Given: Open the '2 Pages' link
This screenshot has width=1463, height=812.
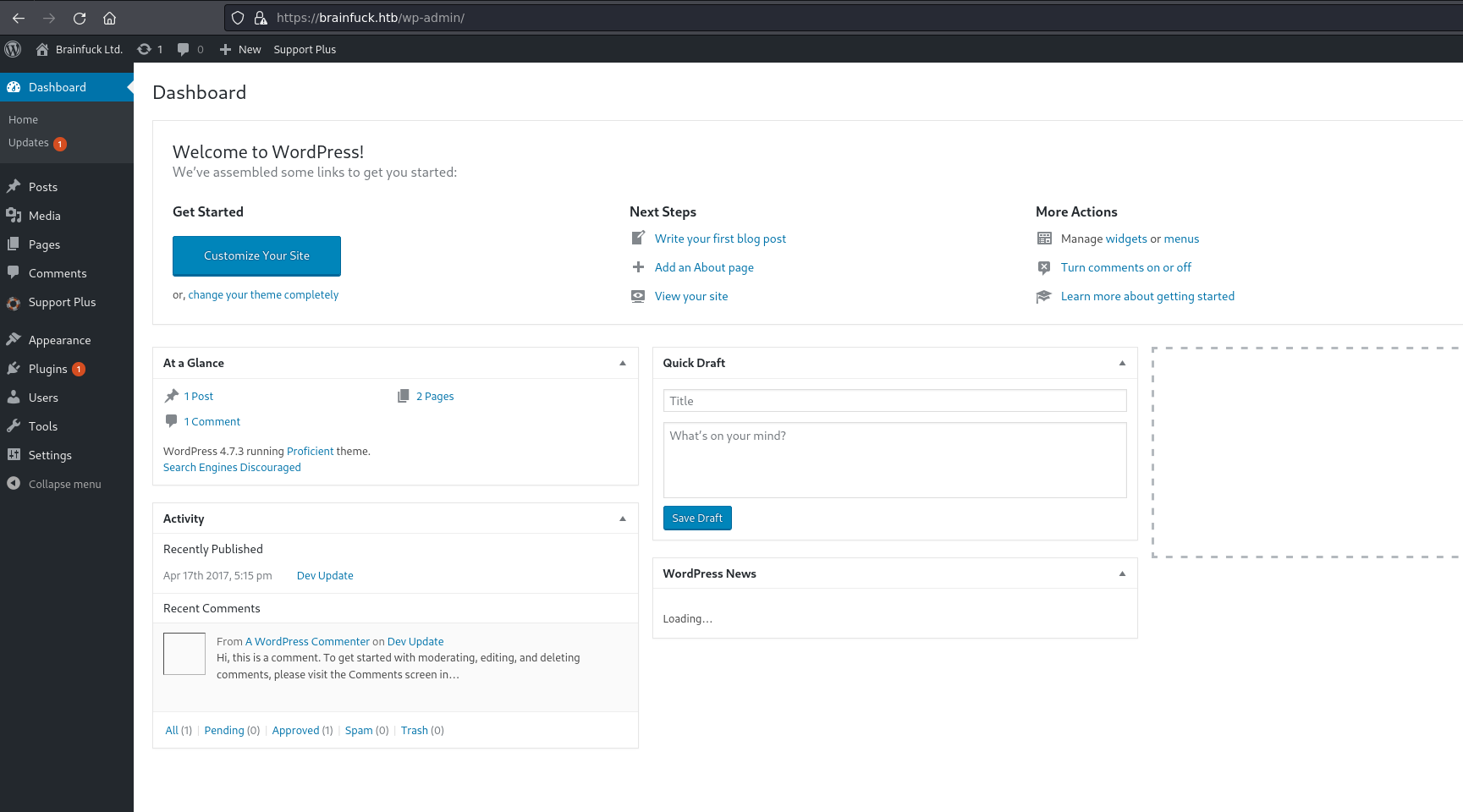Looking at the screenshot, I should (x=435, y=396).
